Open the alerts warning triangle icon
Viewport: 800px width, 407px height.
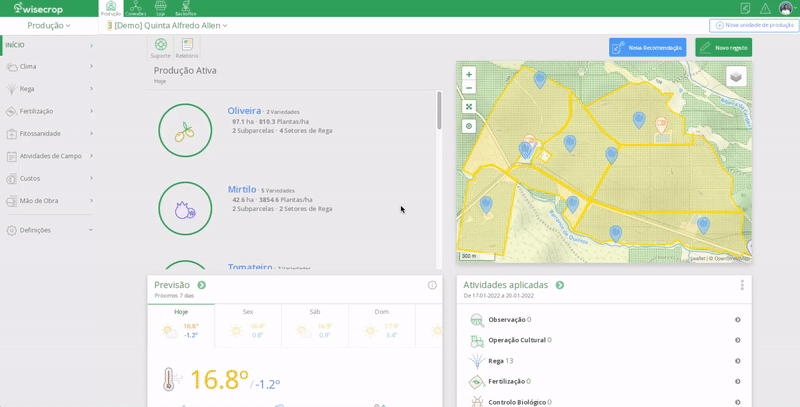pos(765,8)
